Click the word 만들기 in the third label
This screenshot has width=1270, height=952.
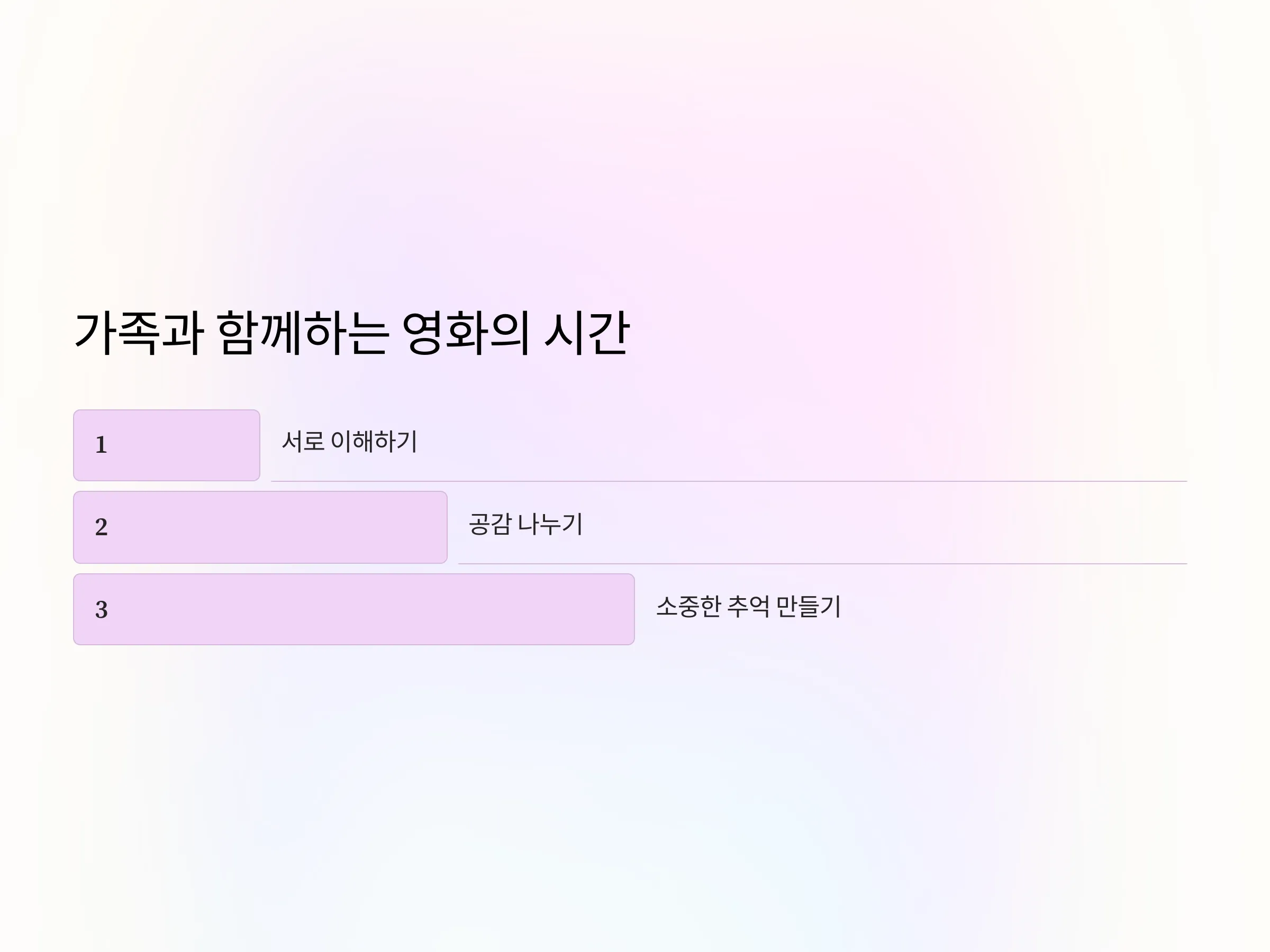809,606
